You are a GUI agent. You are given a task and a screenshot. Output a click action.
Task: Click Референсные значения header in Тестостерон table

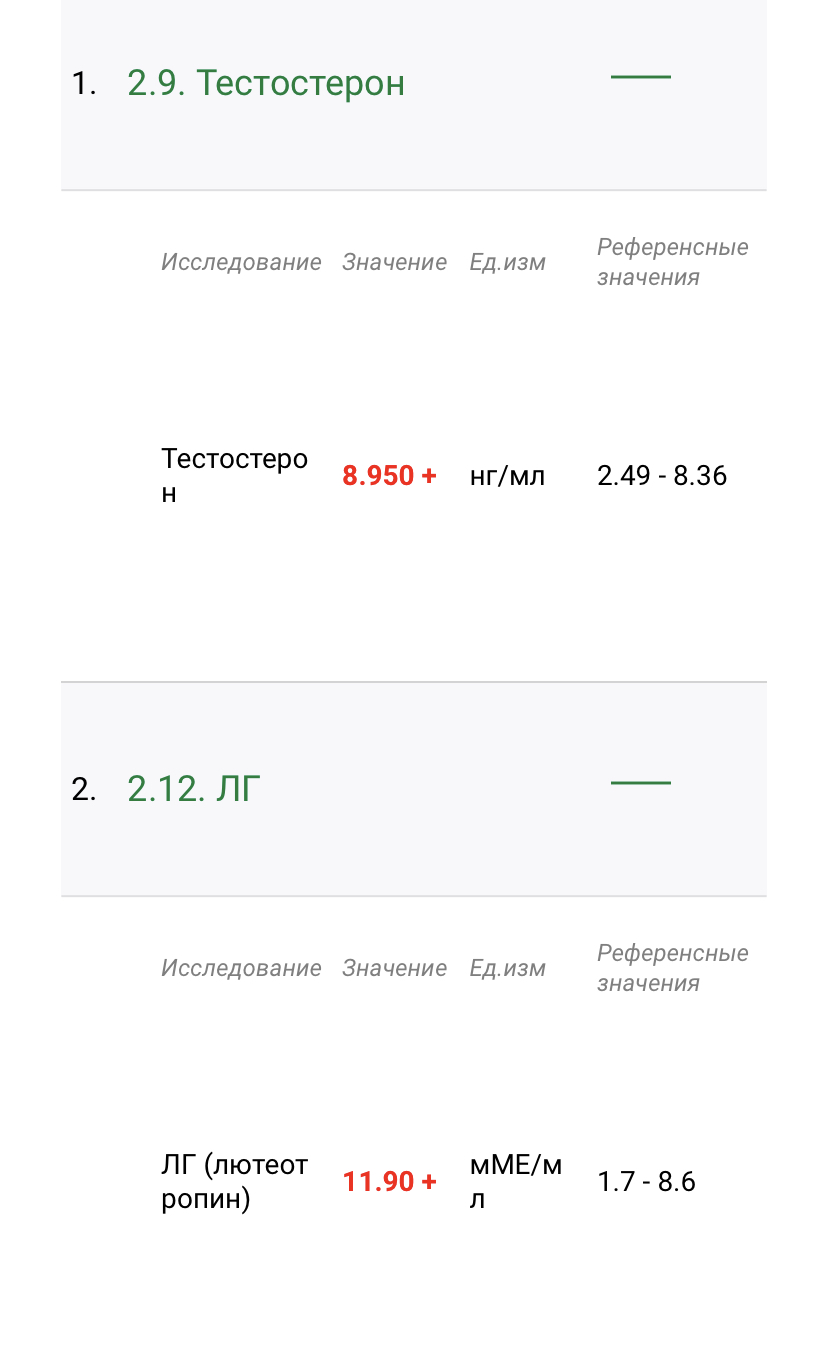click(x=672, y=262)
